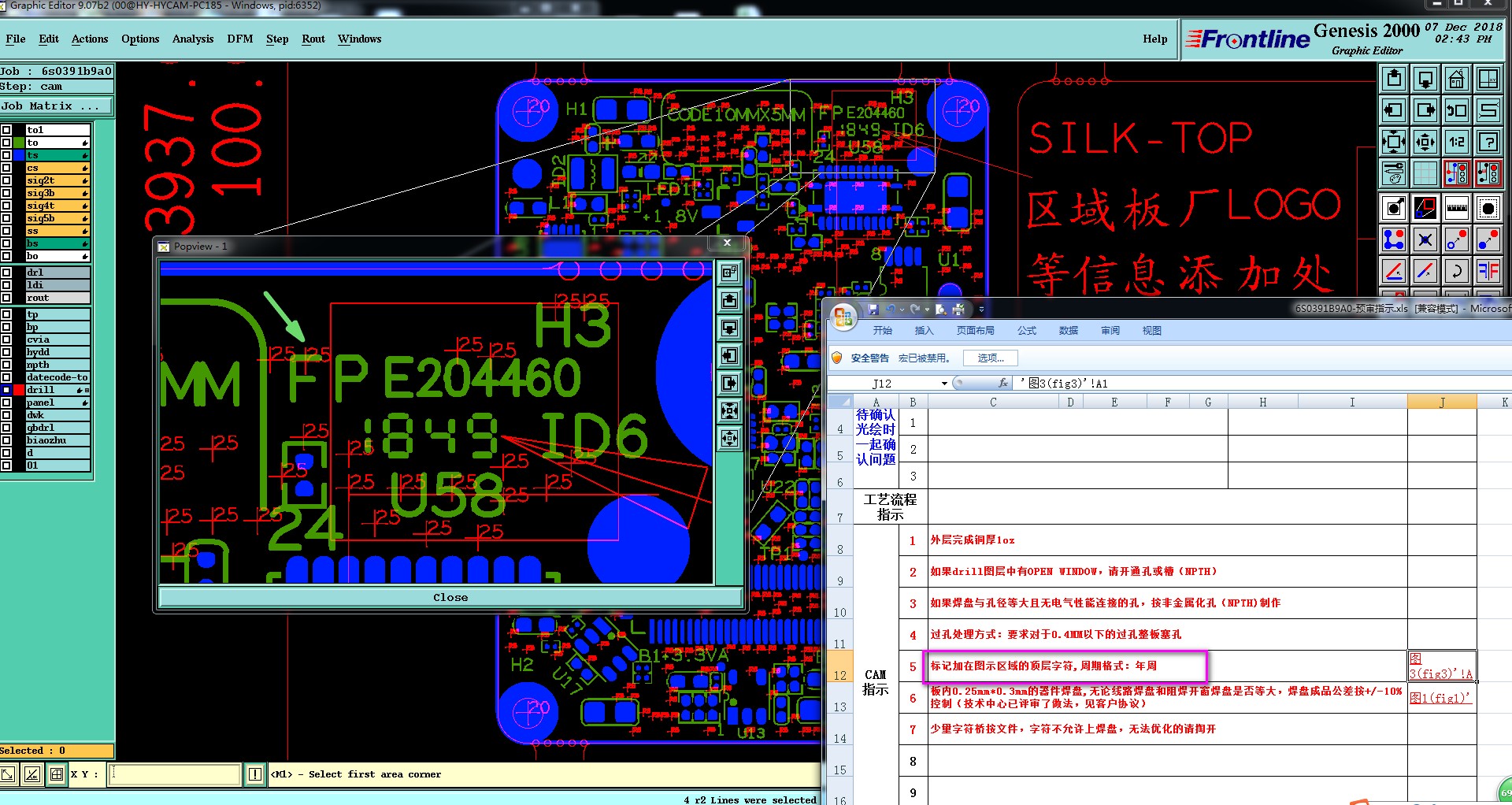The image size is (1512, 805).
Task: Click the X Y coordinate input field
Action: (x=174, y=774)
